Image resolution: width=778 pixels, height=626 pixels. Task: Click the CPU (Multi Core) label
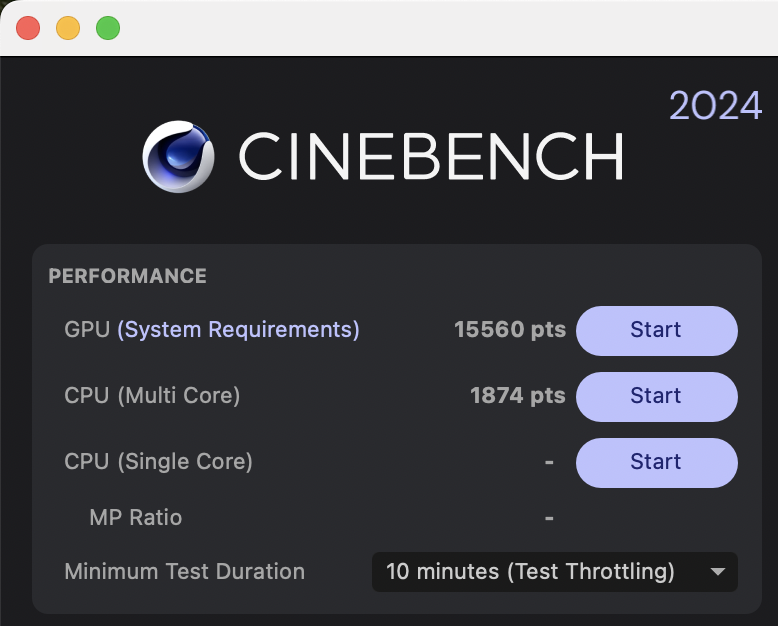coord(152,395)
